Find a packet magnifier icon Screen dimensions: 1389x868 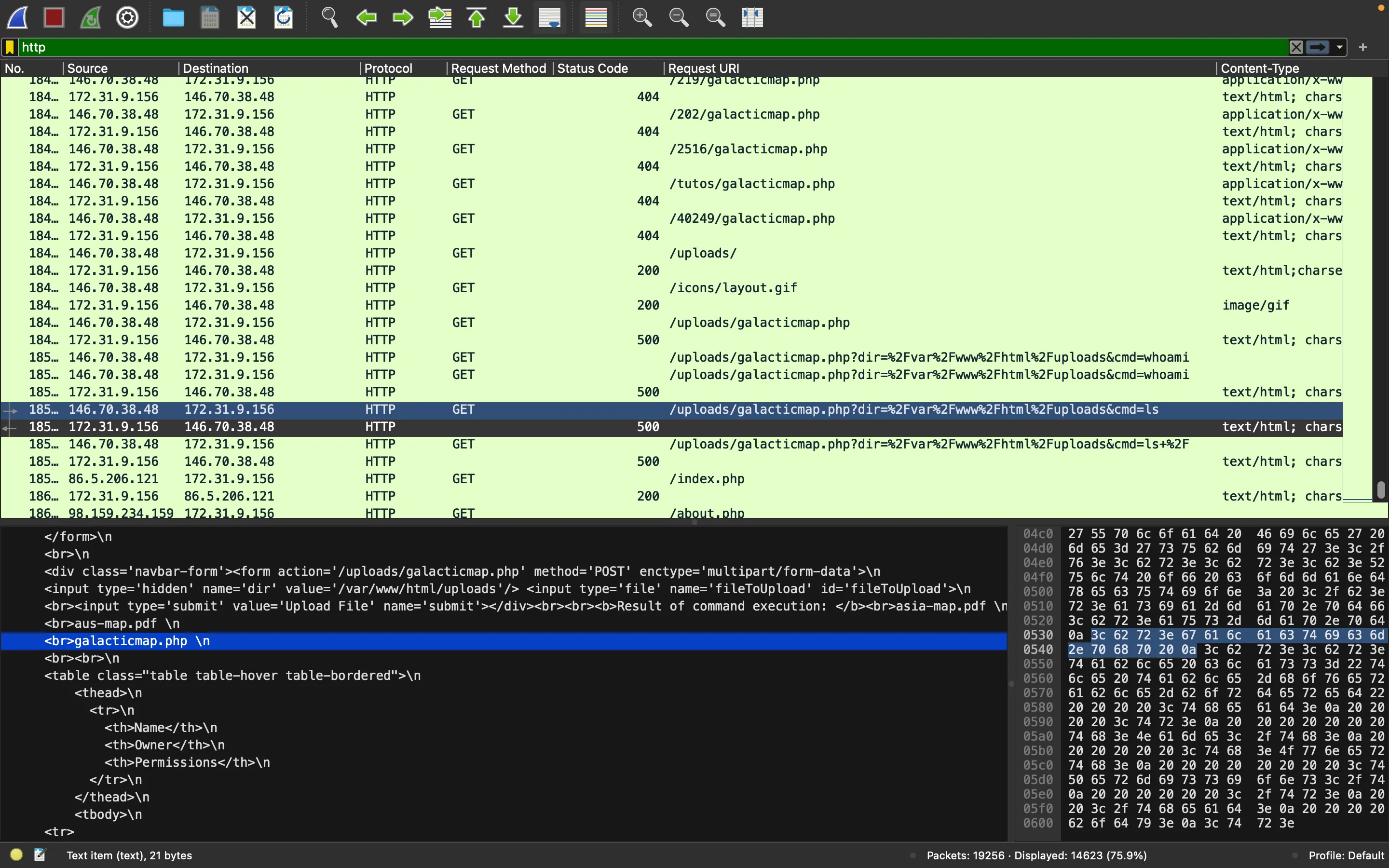329,17
